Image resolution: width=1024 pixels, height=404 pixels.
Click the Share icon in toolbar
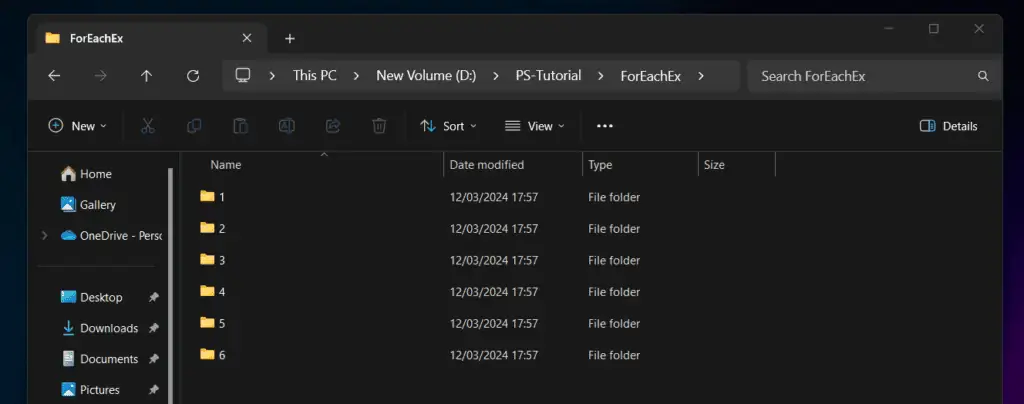[333, 126]
